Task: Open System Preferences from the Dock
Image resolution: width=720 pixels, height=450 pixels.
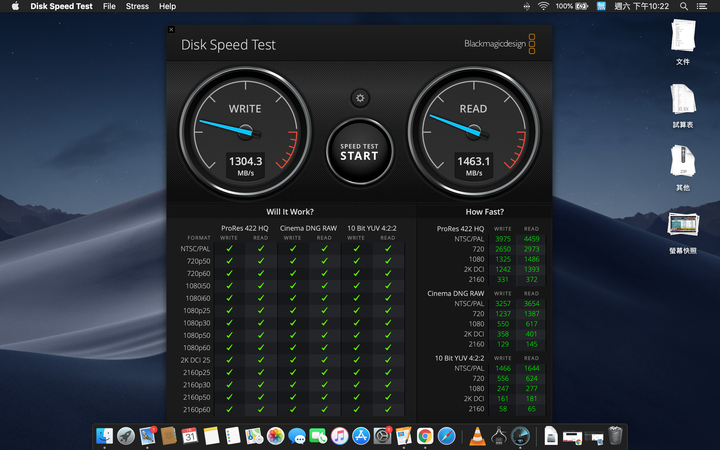Action: (382, 436)
